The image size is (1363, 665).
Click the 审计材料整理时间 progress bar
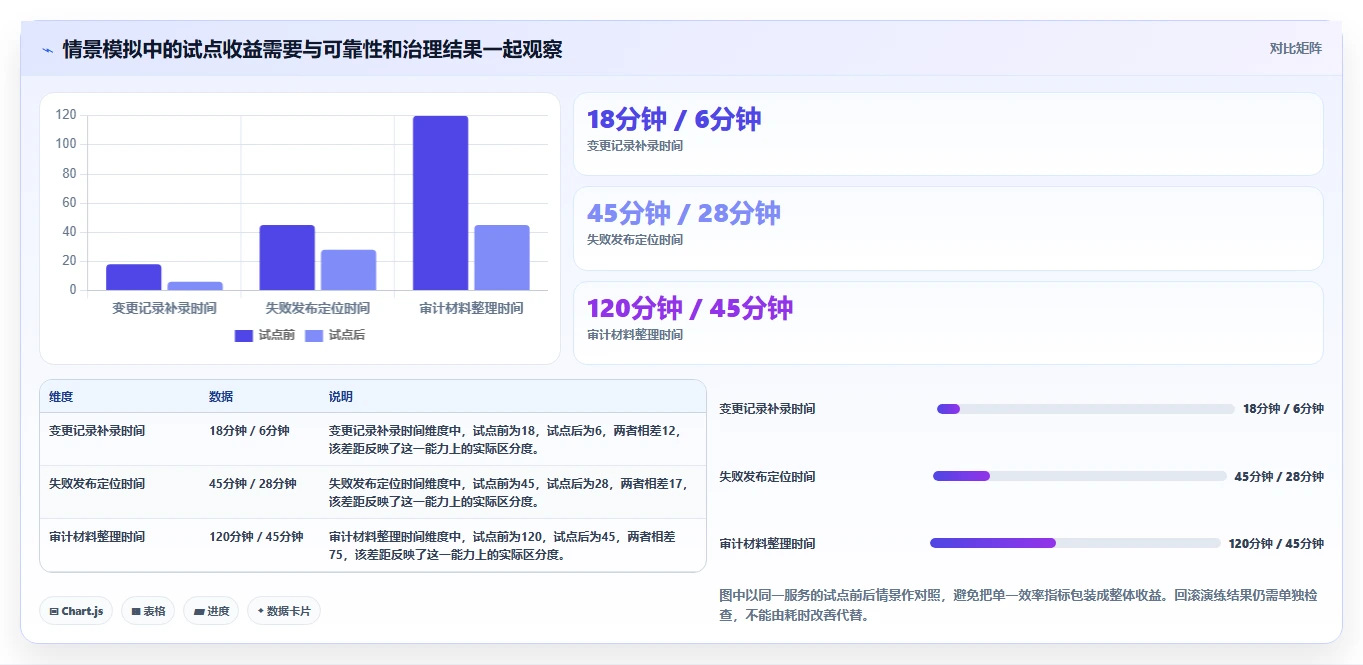[x=1075, y=543]
